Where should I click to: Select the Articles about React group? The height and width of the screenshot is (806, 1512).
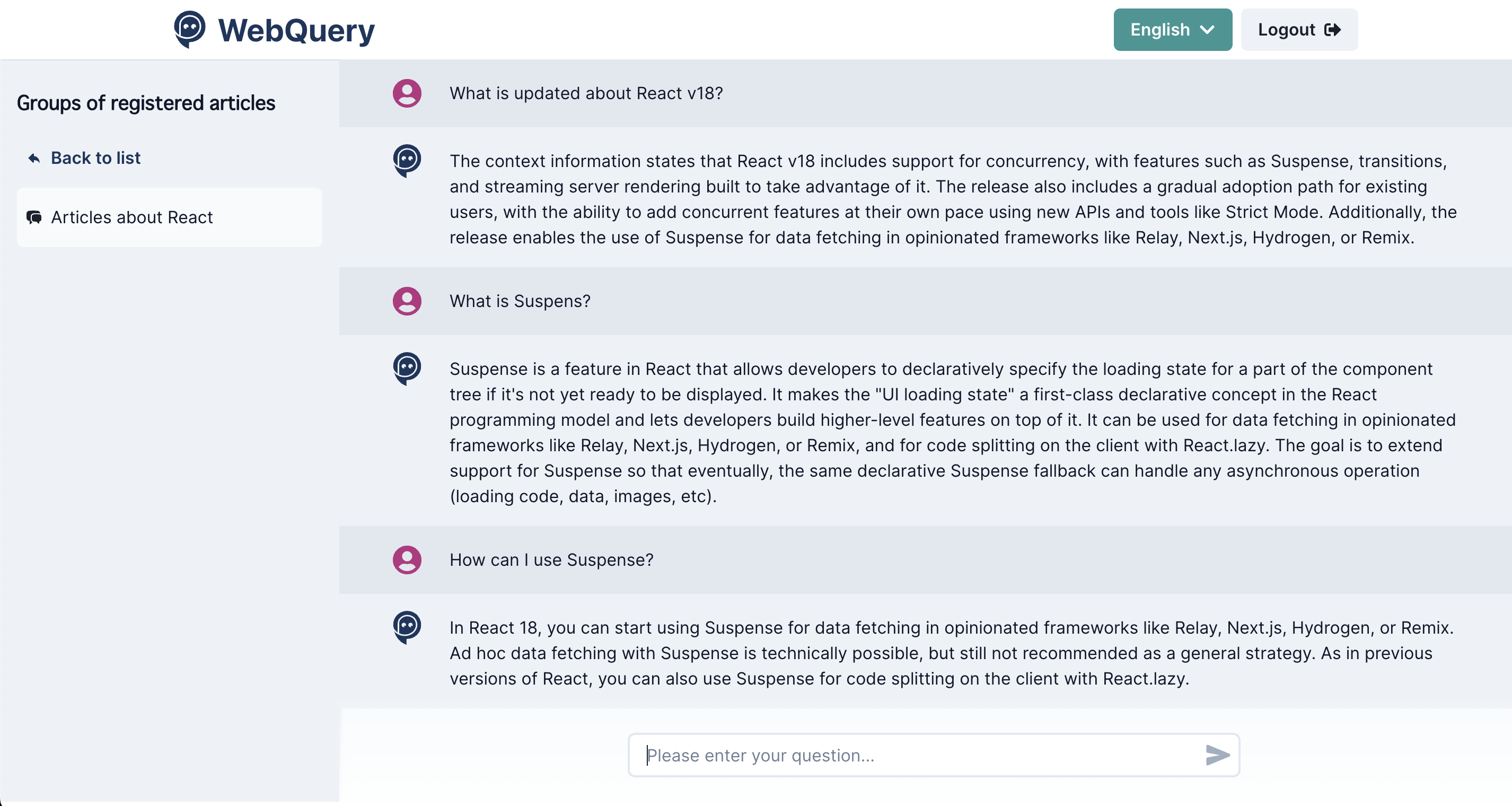[133, 217]
